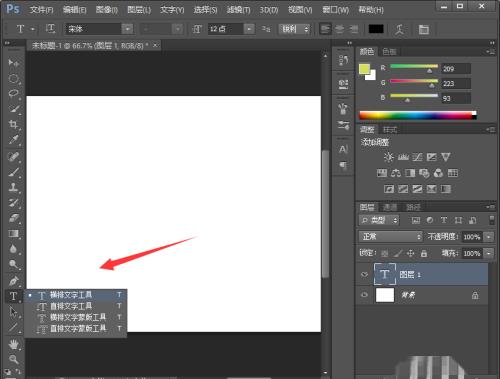Open the blend mode dropdown 正常
This screenshot has height=379, width=500.
(x=390, y=237)
